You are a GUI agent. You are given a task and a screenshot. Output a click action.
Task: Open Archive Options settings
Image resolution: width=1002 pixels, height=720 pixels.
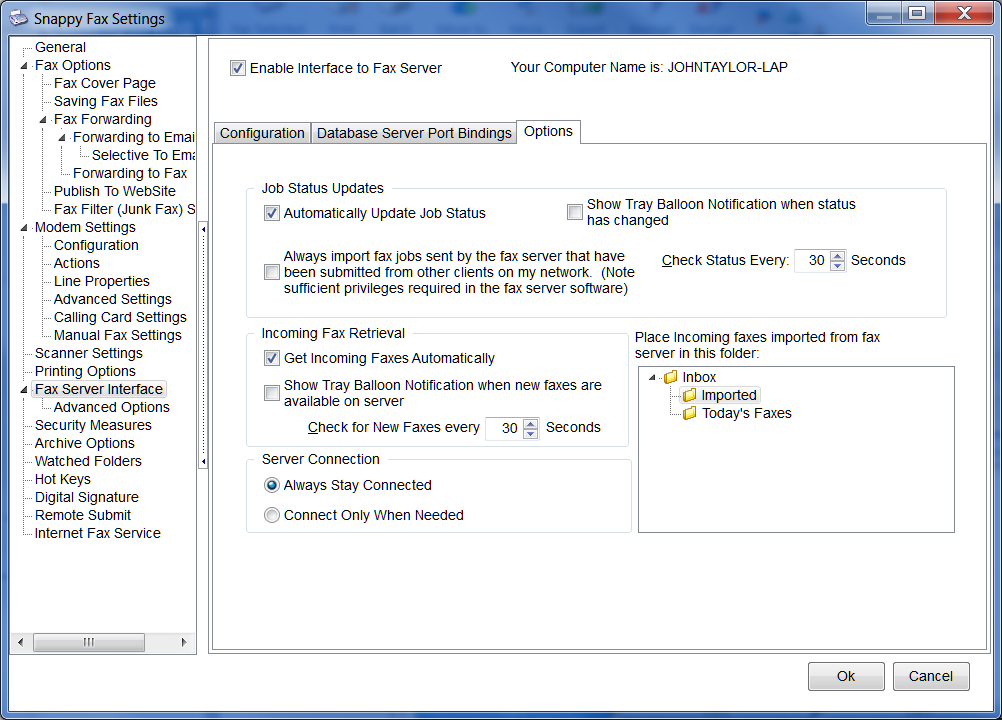pos(84,443)
